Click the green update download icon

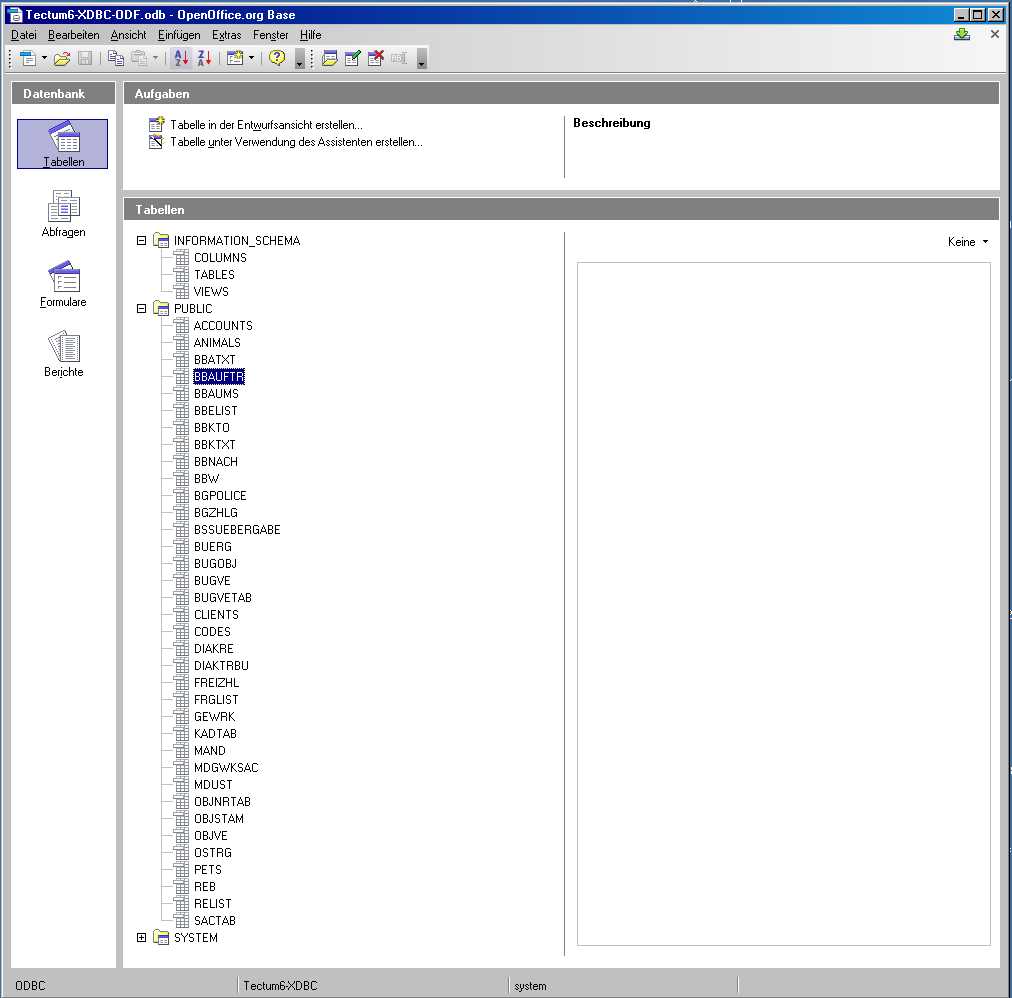coord(962,34)
